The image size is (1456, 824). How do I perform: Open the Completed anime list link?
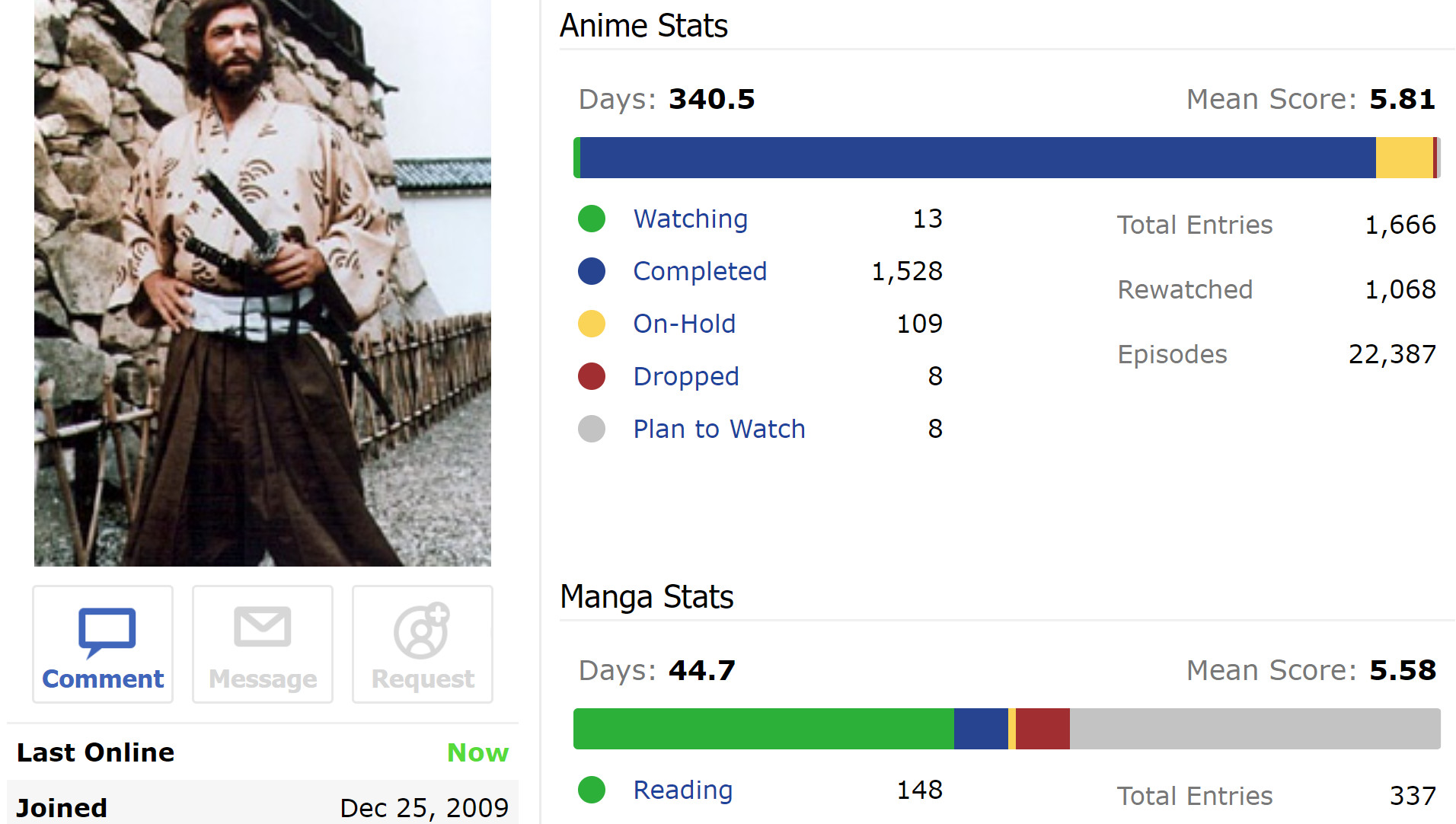point(700,272)
